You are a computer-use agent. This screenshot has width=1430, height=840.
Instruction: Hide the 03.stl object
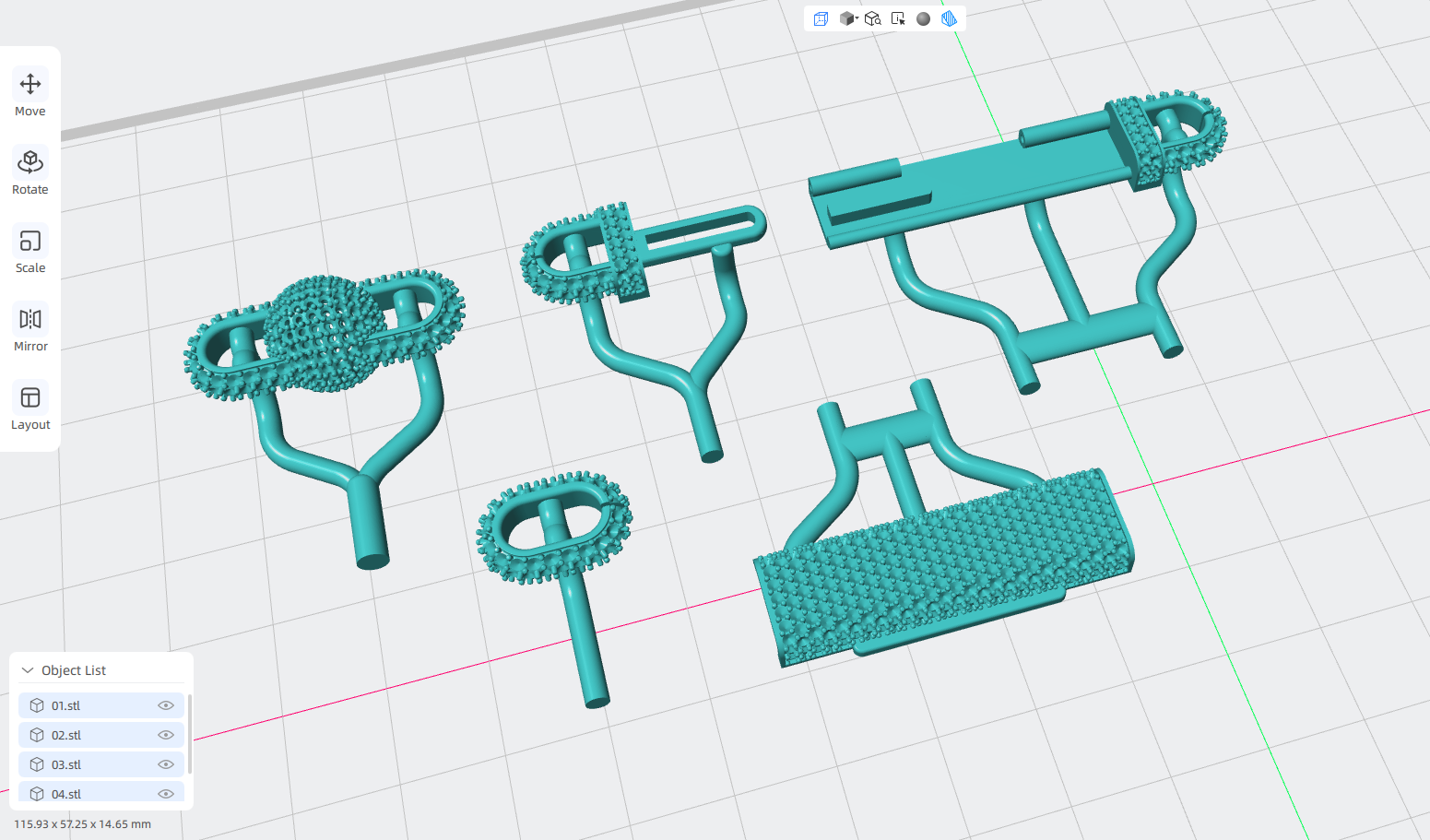[166, 764]
